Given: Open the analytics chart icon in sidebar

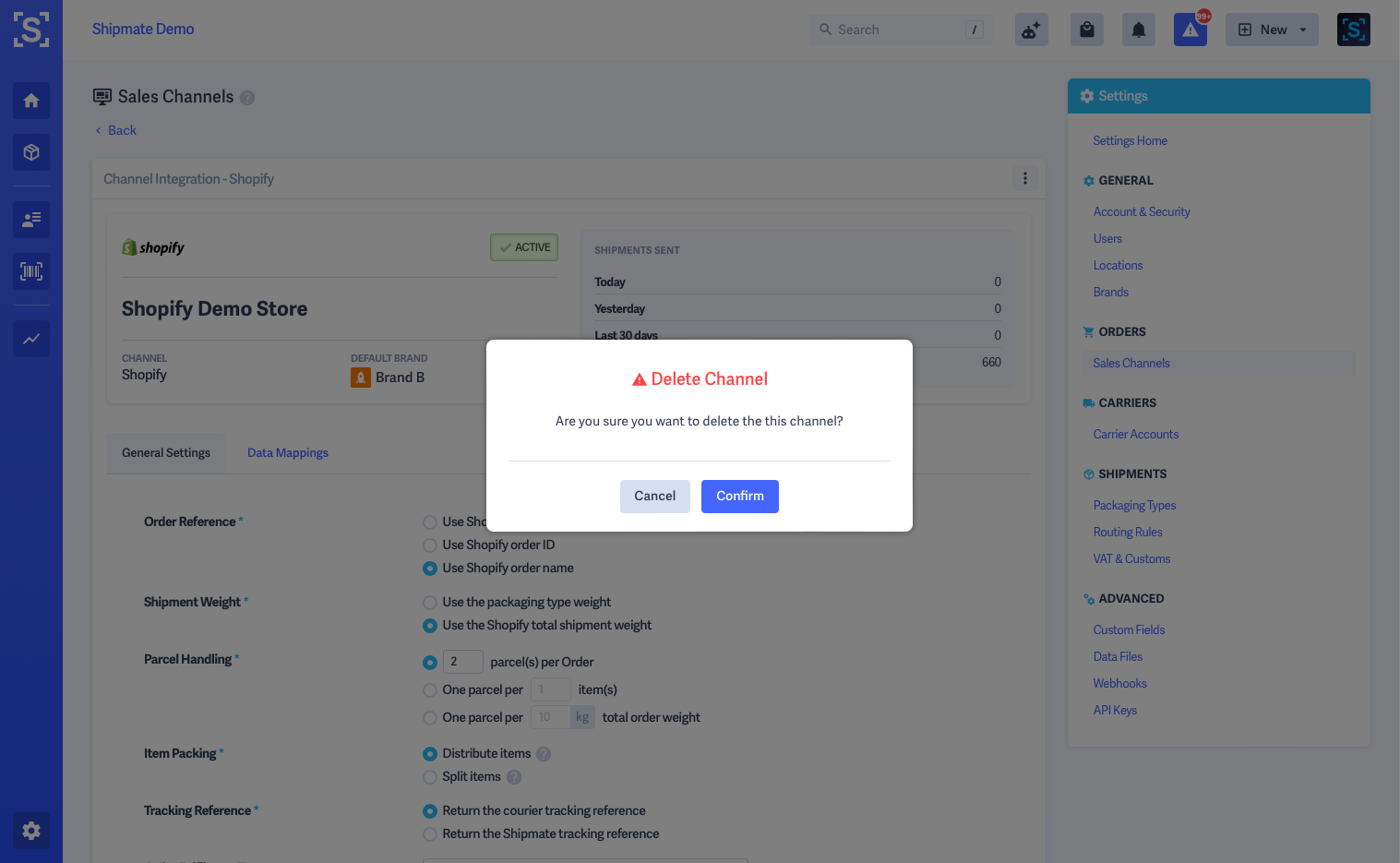Looking at the screenshot, I should [x=30, y=338].
